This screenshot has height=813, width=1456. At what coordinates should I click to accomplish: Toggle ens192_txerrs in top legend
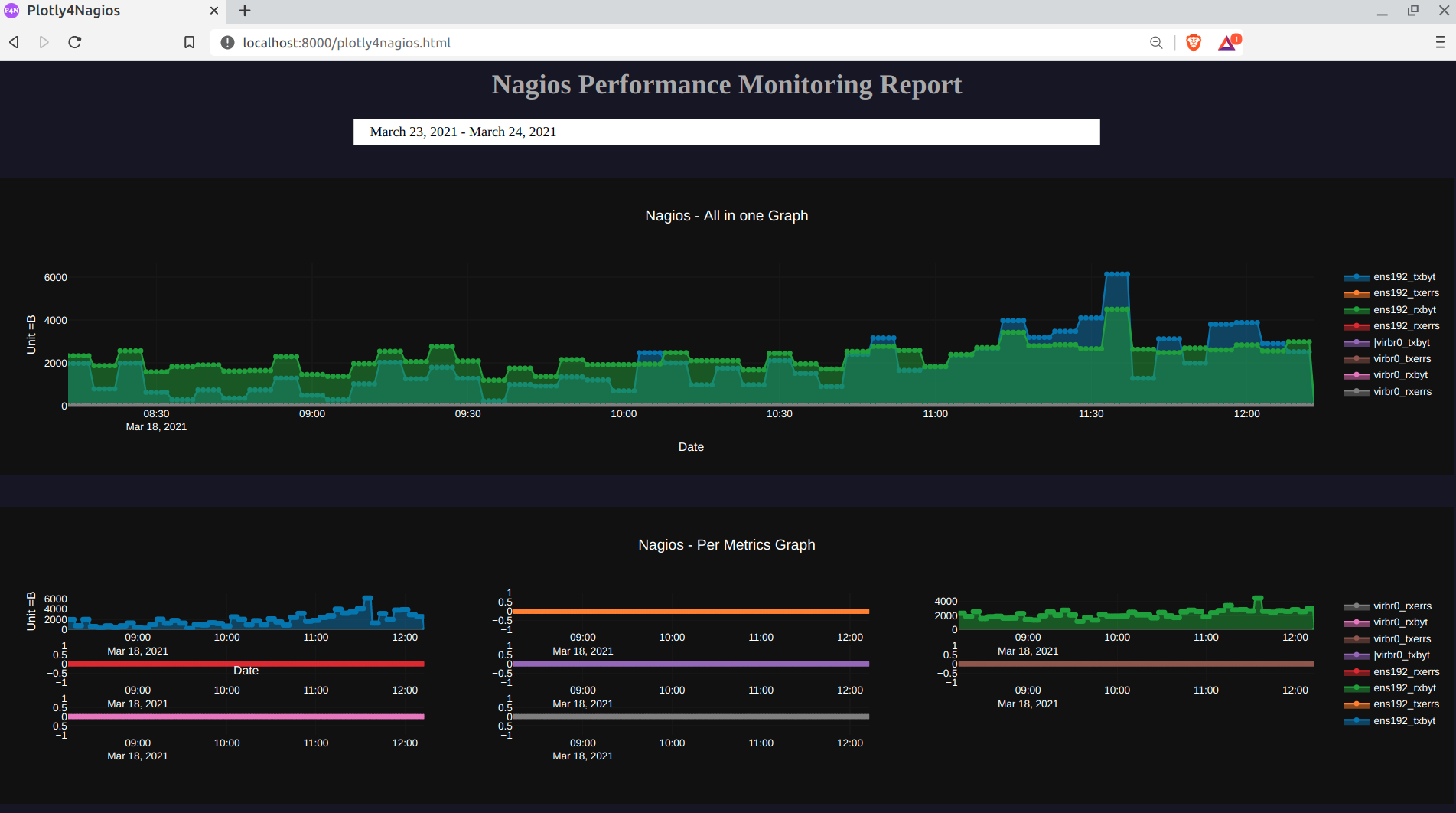(x=1392, y=293)
